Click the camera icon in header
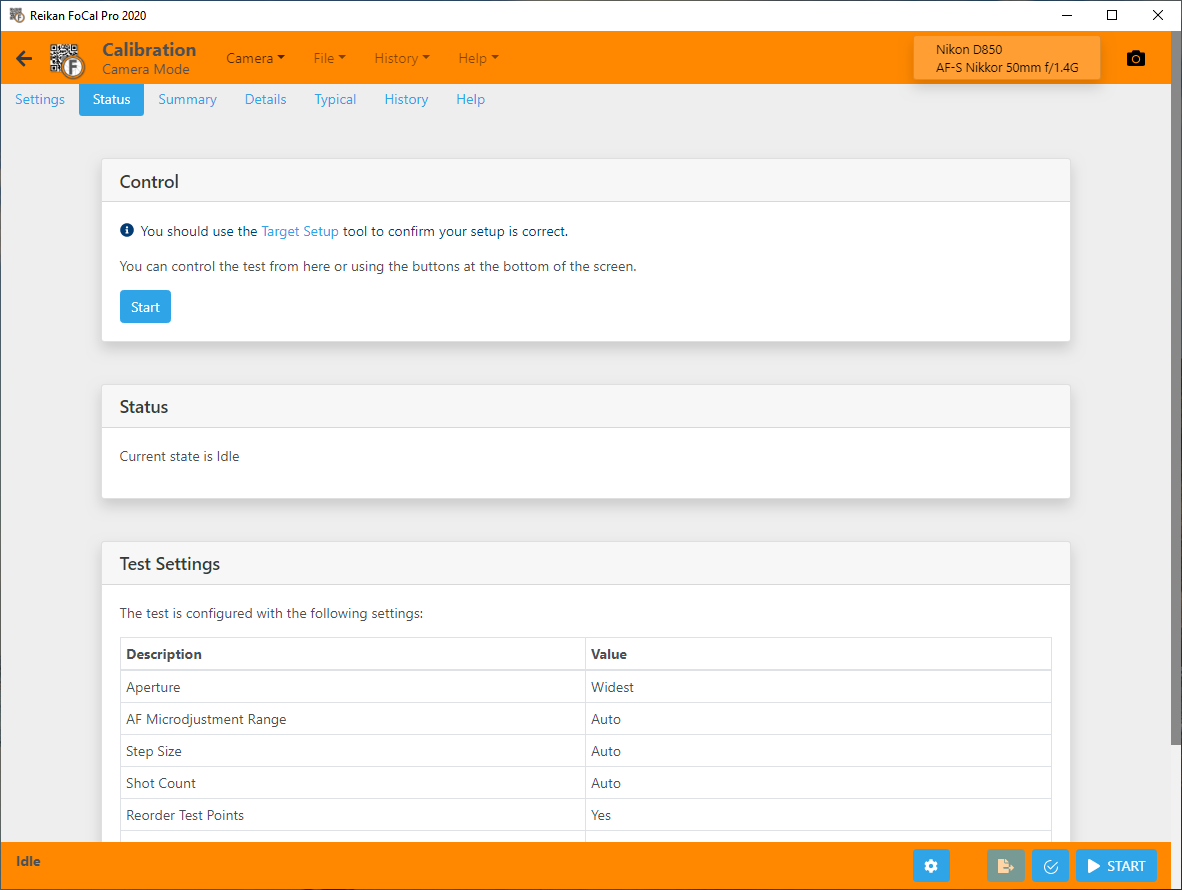Screen dimensions: 1182x890 [1135, 59]
